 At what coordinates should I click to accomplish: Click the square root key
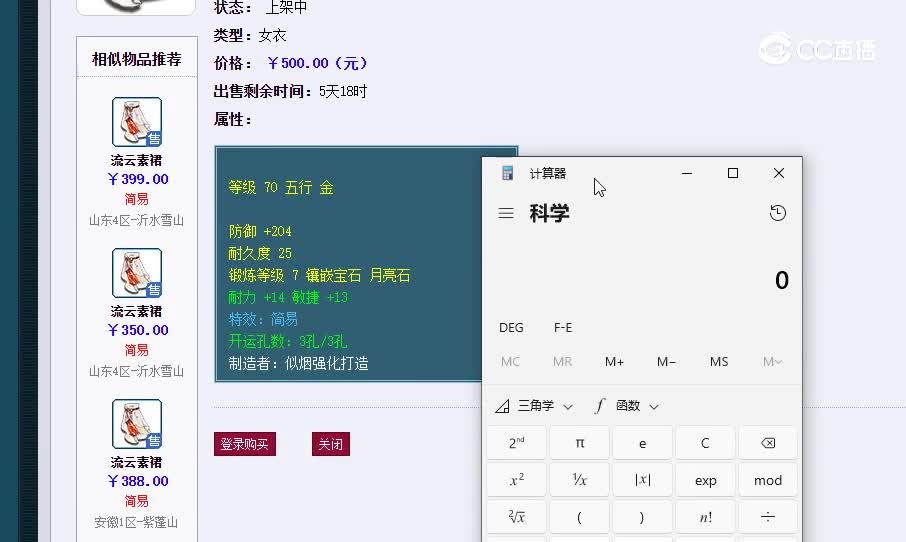point(517,517)
